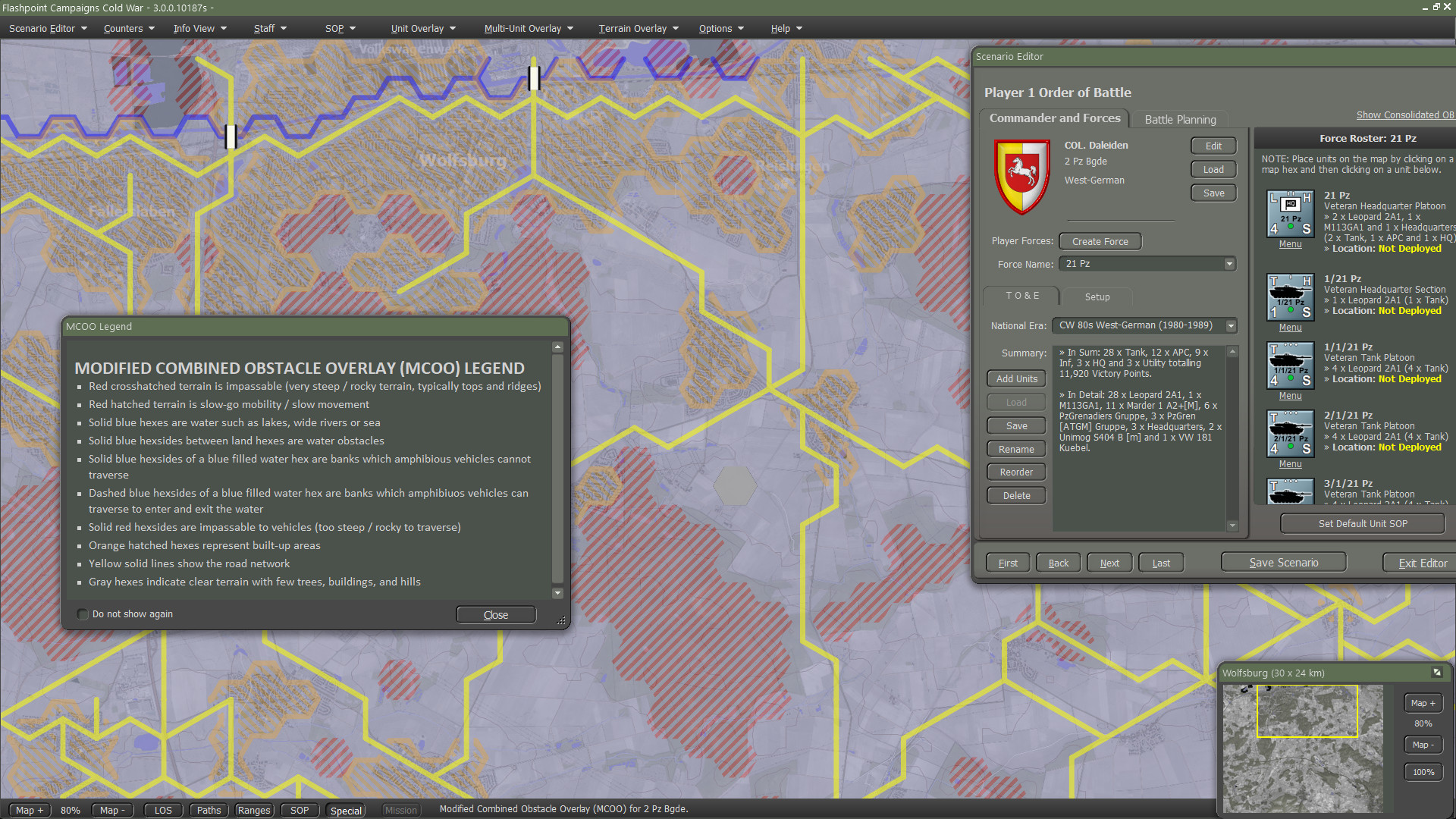Open the Setup tab

[1097, 297]
